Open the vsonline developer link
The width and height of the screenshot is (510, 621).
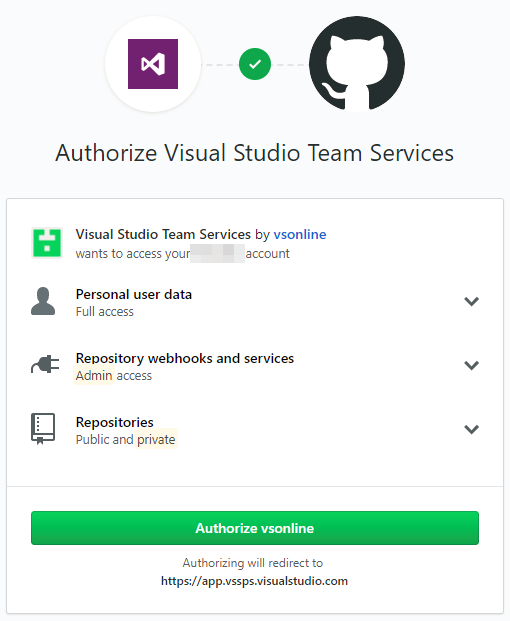pos(300,234)
